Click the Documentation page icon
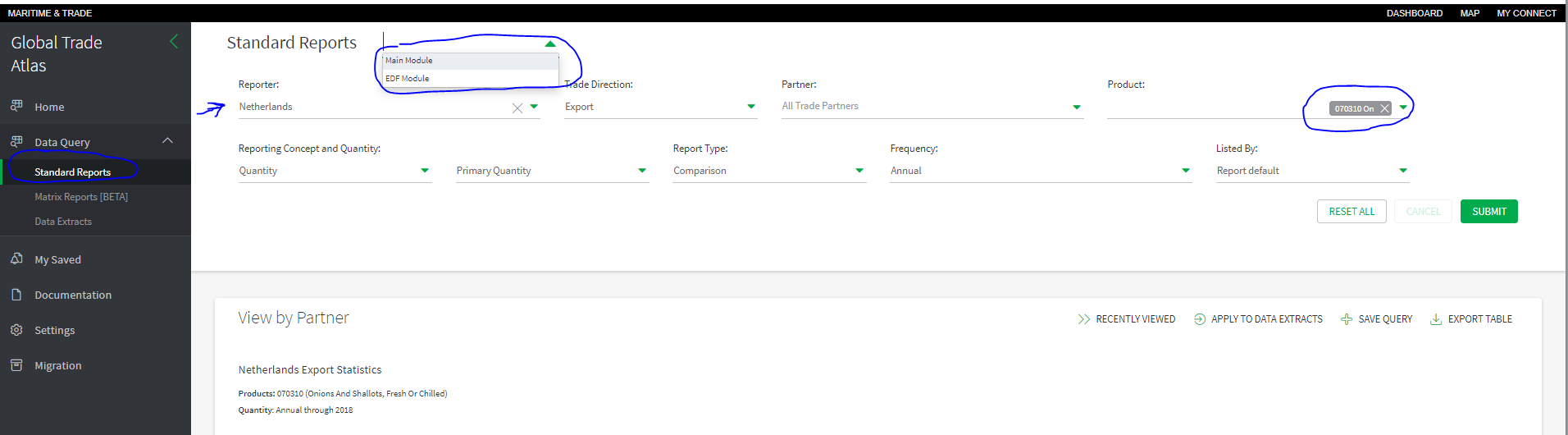The width and height of the screenshot is (1568, 435). point(16,294)
